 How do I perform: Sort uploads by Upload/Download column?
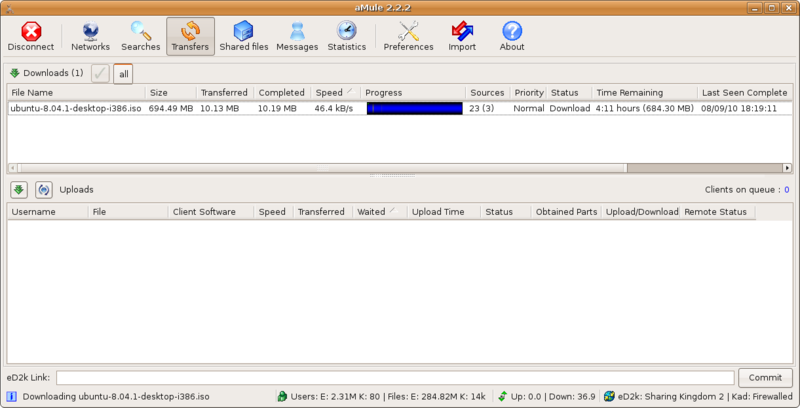[x=641, y=212]
